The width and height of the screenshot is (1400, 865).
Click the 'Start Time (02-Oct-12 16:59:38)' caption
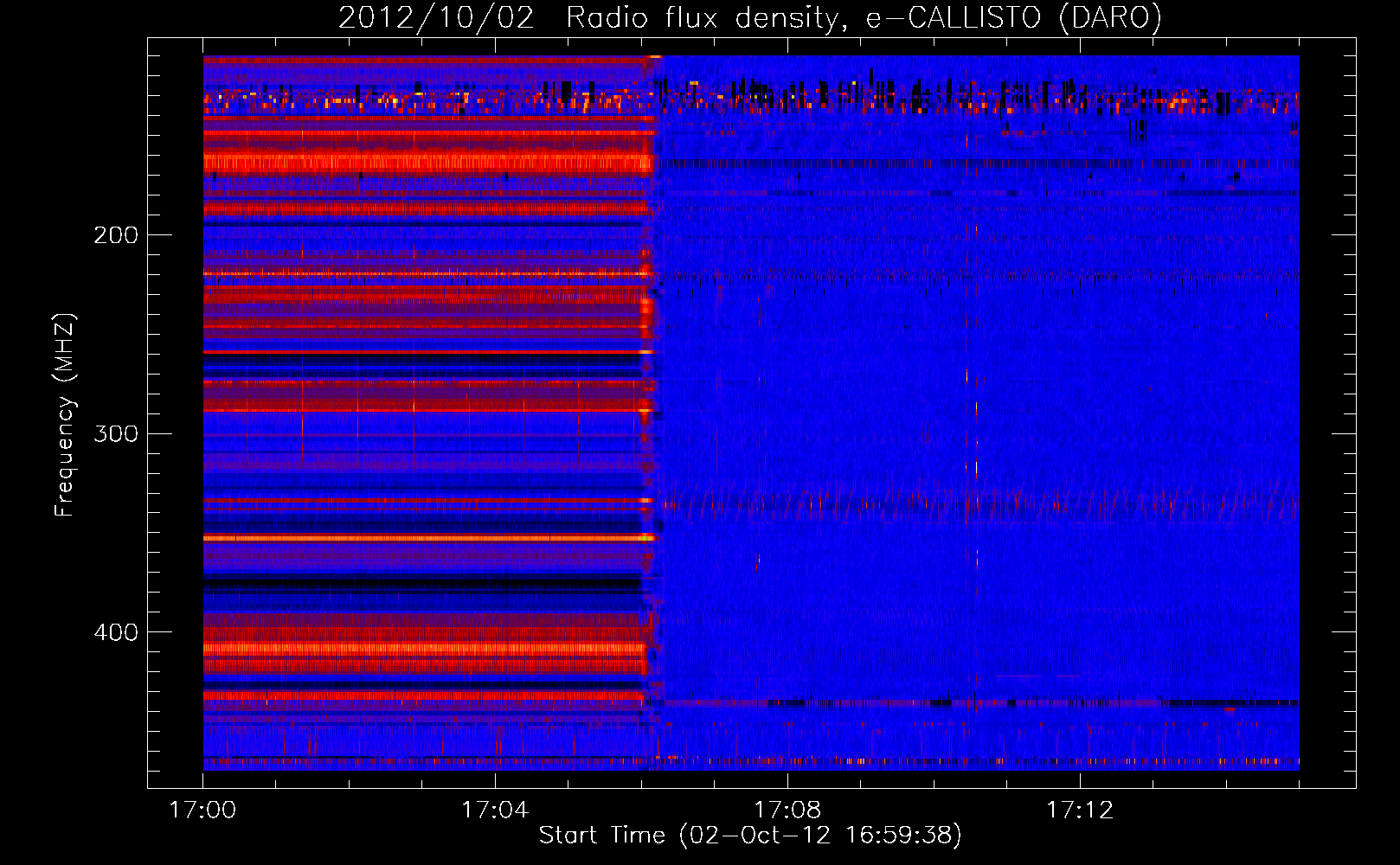(x=750, y=836)
